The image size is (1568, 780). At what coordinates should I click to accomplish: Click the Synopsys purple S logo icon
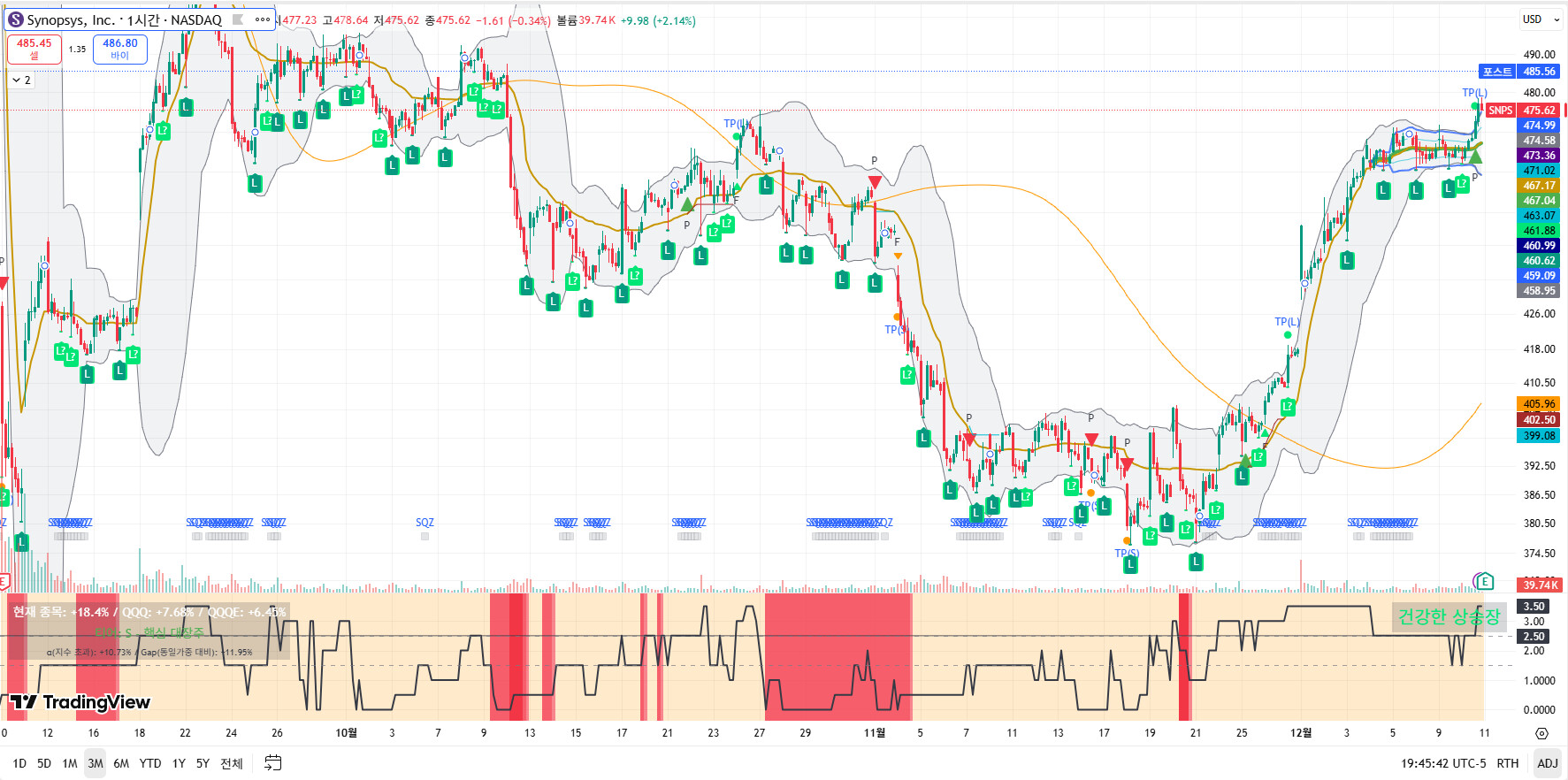pos(16,19)
